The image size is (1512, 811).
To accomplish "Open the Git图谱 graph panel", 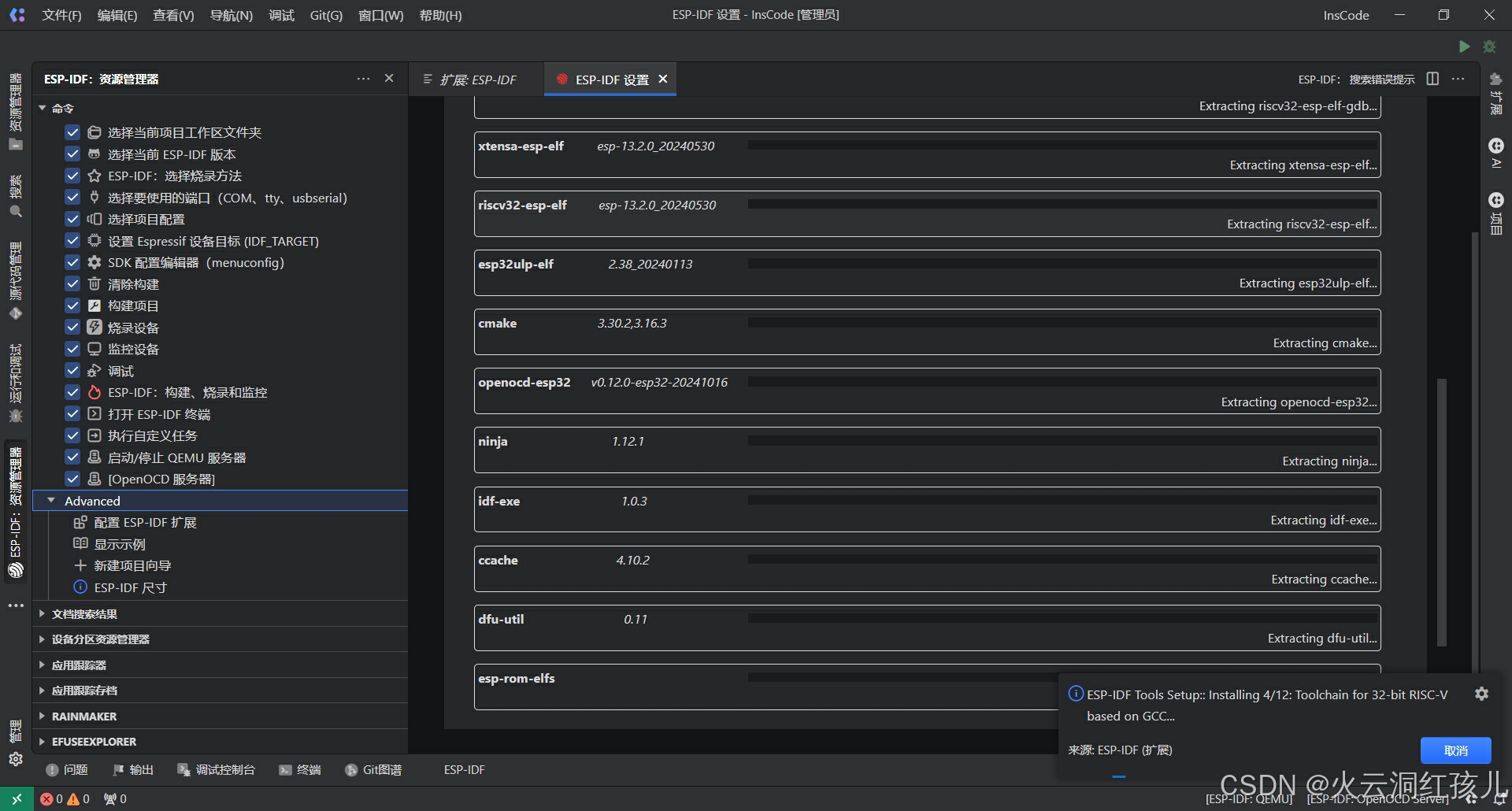I will (x=373, y=770).
